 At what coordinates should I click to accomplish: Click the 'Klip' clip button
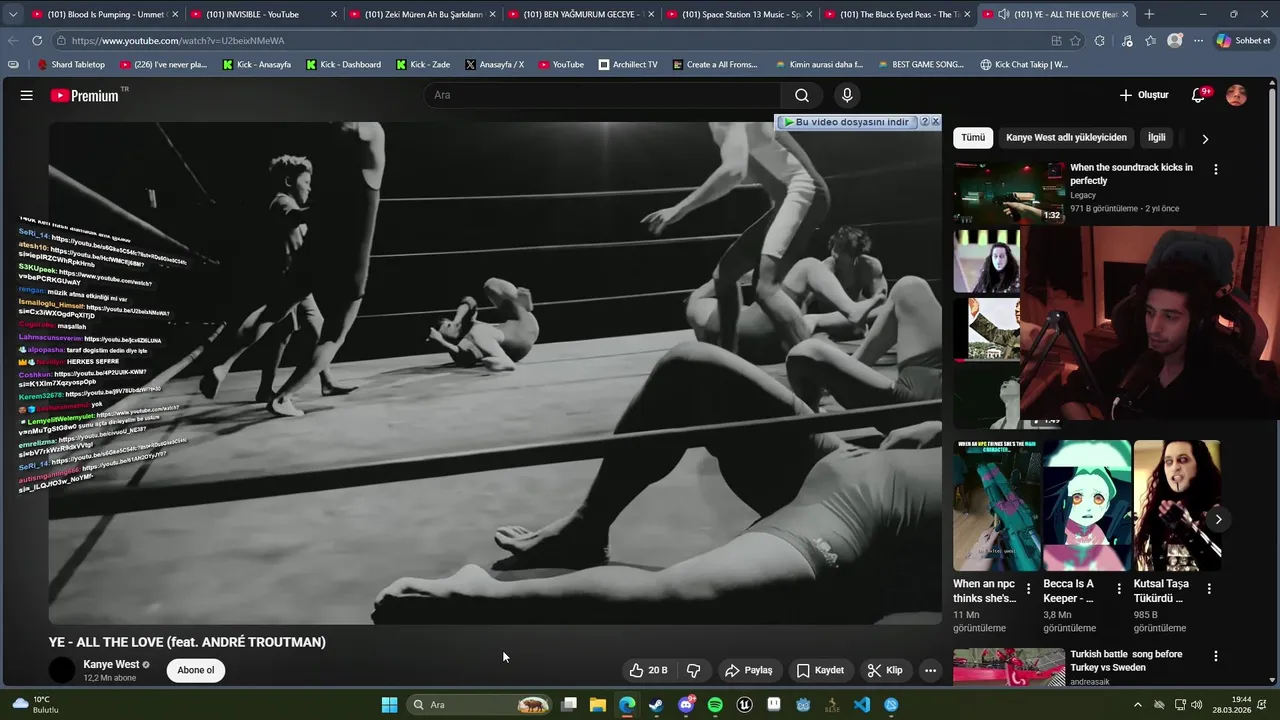coord(885,670)
